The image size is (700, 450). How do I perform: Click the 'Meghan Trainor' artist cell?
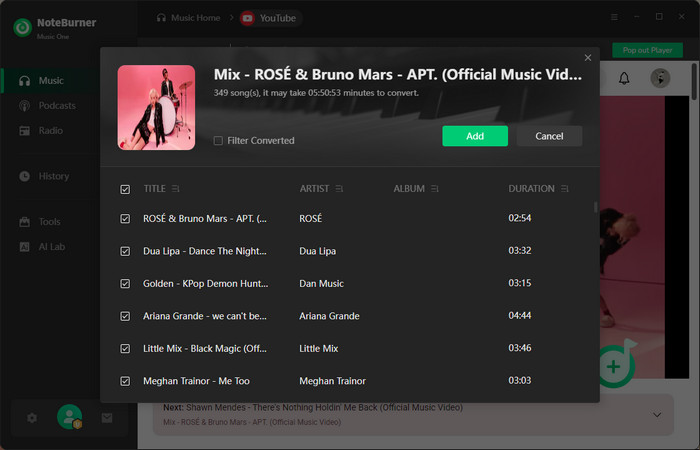pyautogui.click(x=333, y=381)
